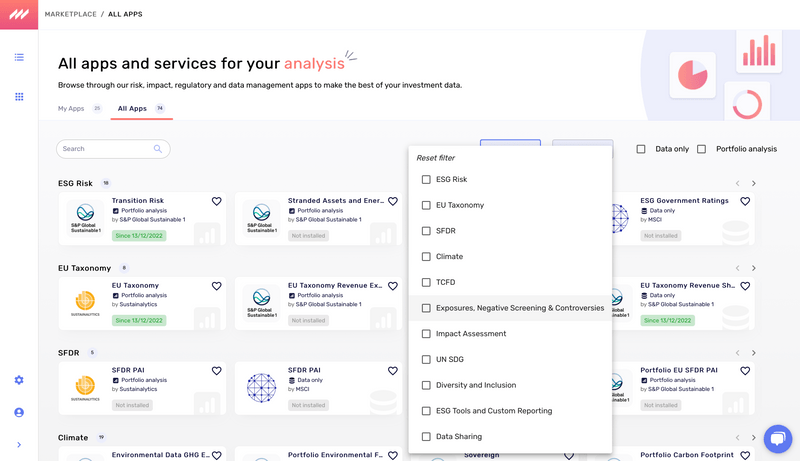Collapse the open filter dropdown button
Image resolution: width=800 pixels, height=461 pixels.
pyautogui.click(x=510, y=143)
